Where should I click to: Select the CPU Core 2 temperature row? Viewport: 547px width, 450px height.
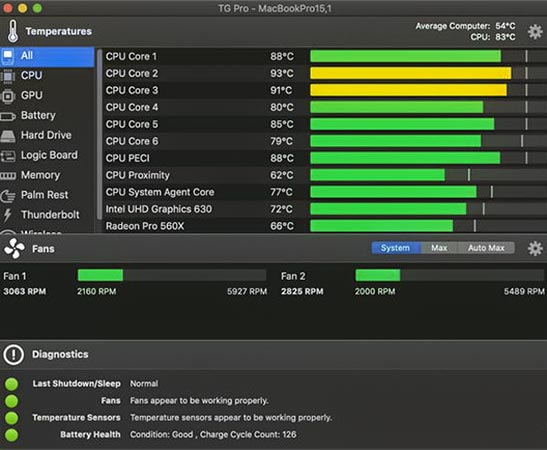click(x=324, y=73)
